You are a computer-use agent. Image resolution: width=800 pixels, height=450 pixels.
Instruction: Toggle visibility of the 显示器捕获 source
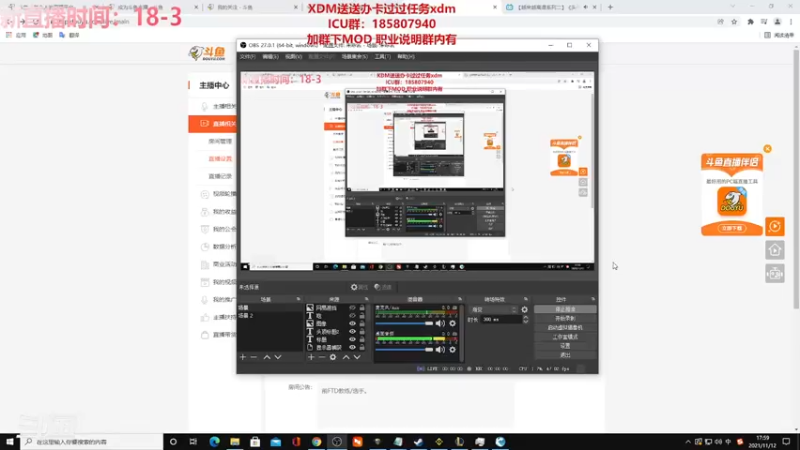click(352, 347)
